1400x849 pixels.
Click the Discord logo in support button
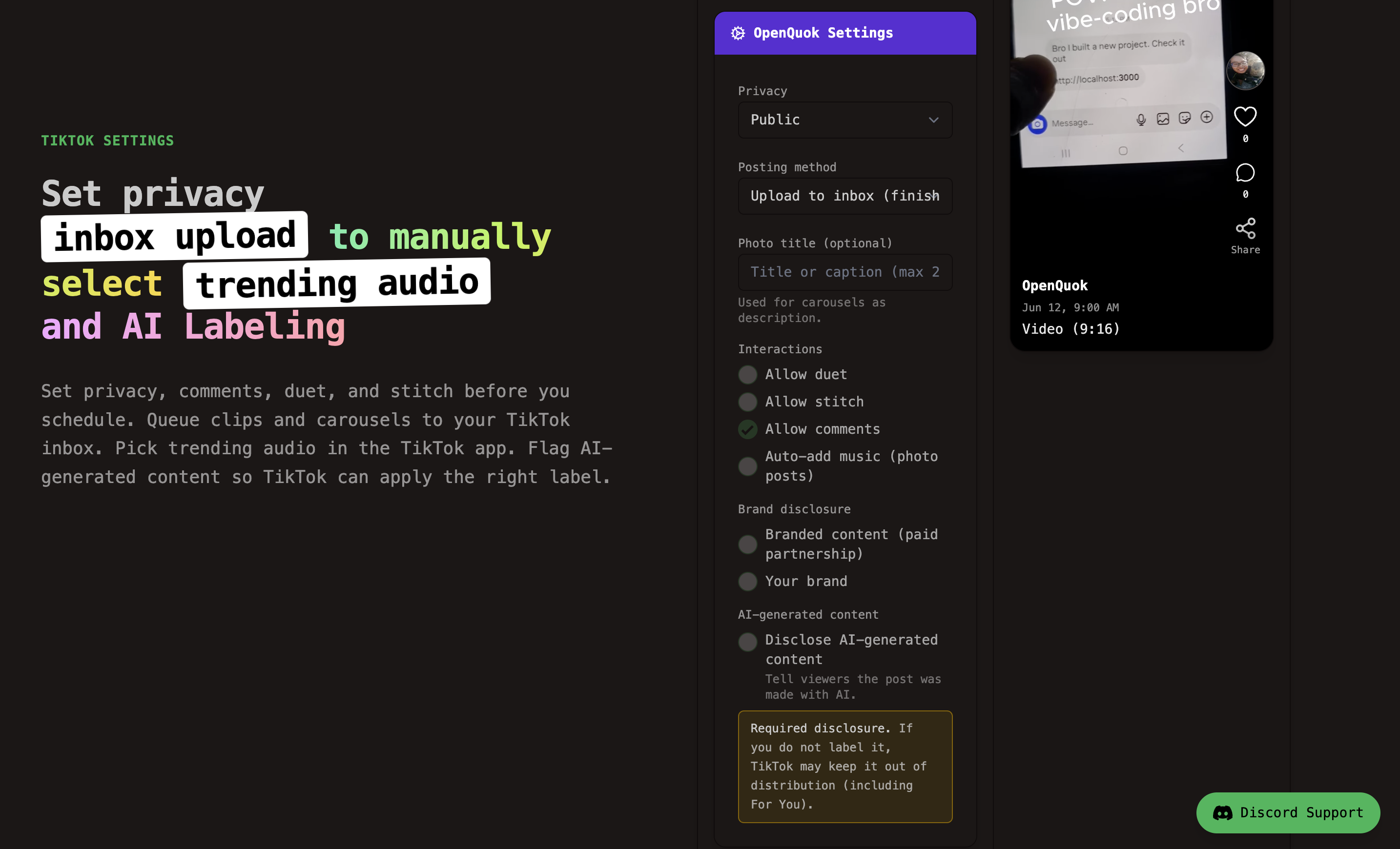point(1222,813)
